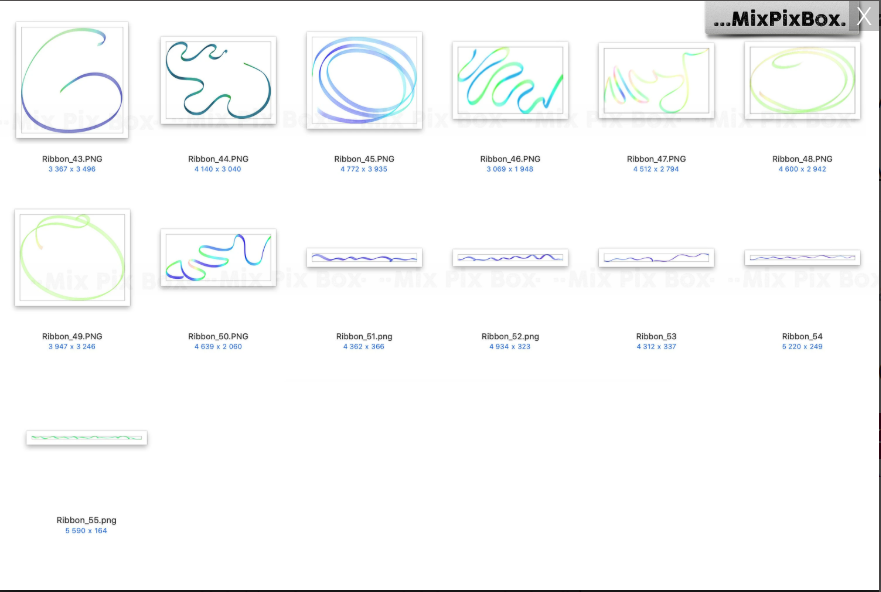The width and height of the screenshot is (881, 592).
Task: Select the 5 590 x 164 dimensions text
Action: tap(86, 530)
